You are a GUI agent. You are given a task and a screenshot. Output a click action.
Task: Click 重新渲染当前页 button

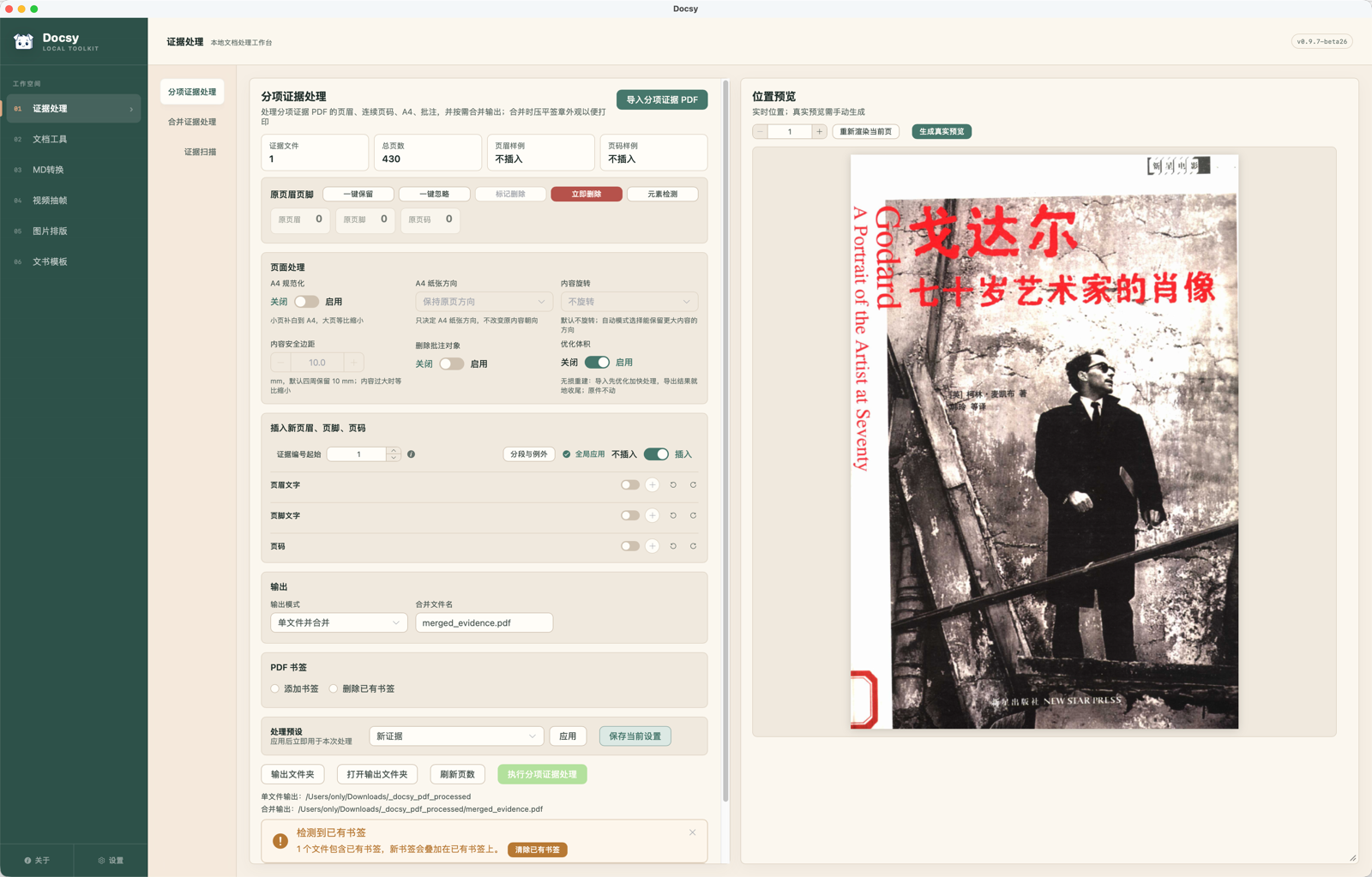pyautogui.click(x=865, y=131)
